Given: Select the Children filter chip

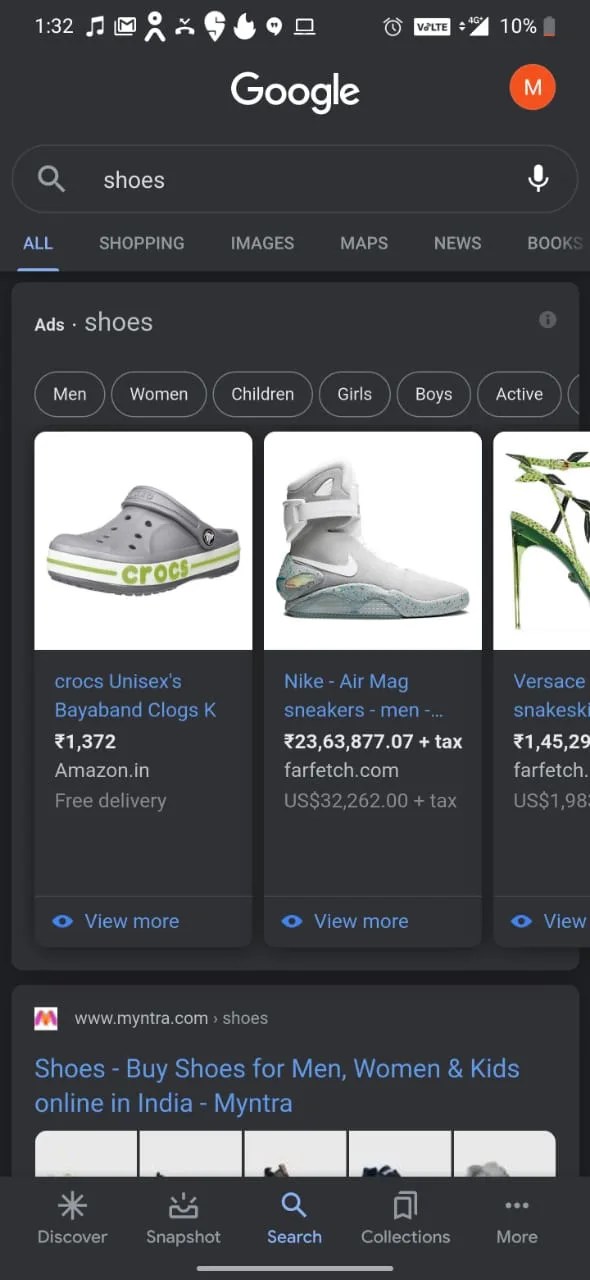Looking at the screenshot, I should (262, 394).
